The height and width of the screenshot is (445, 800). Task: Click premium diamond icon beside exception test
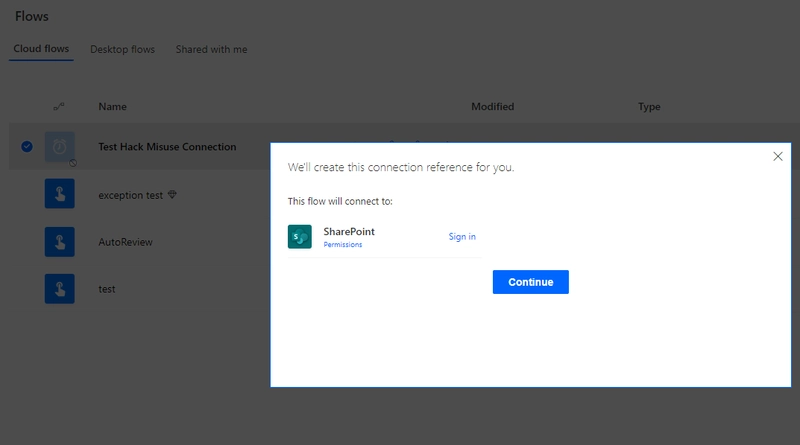[x=171, y=195]
